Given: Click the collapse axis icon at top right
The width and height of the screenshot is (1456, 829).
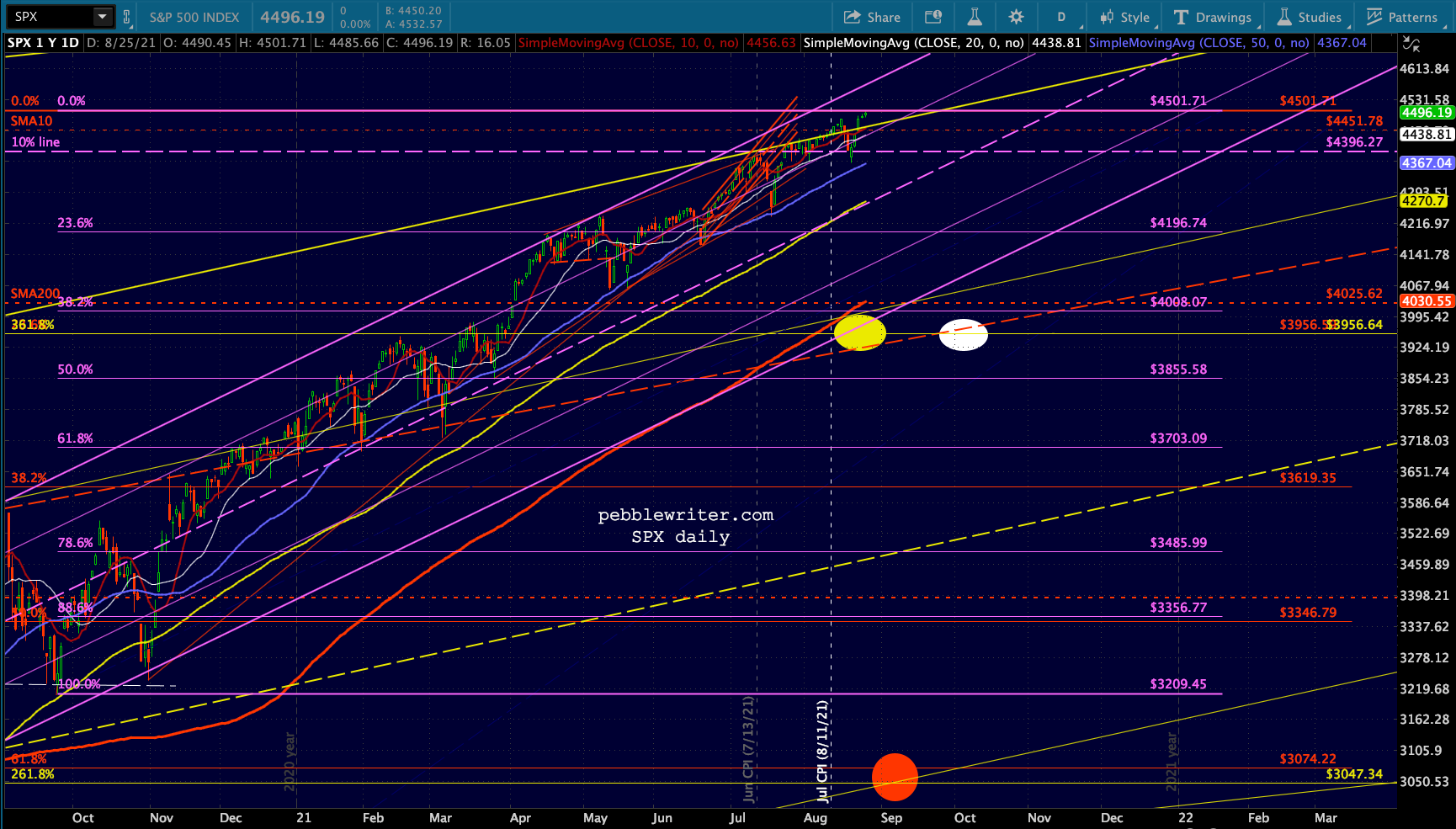Looking at the screenshot, I should click(1411, 44).
